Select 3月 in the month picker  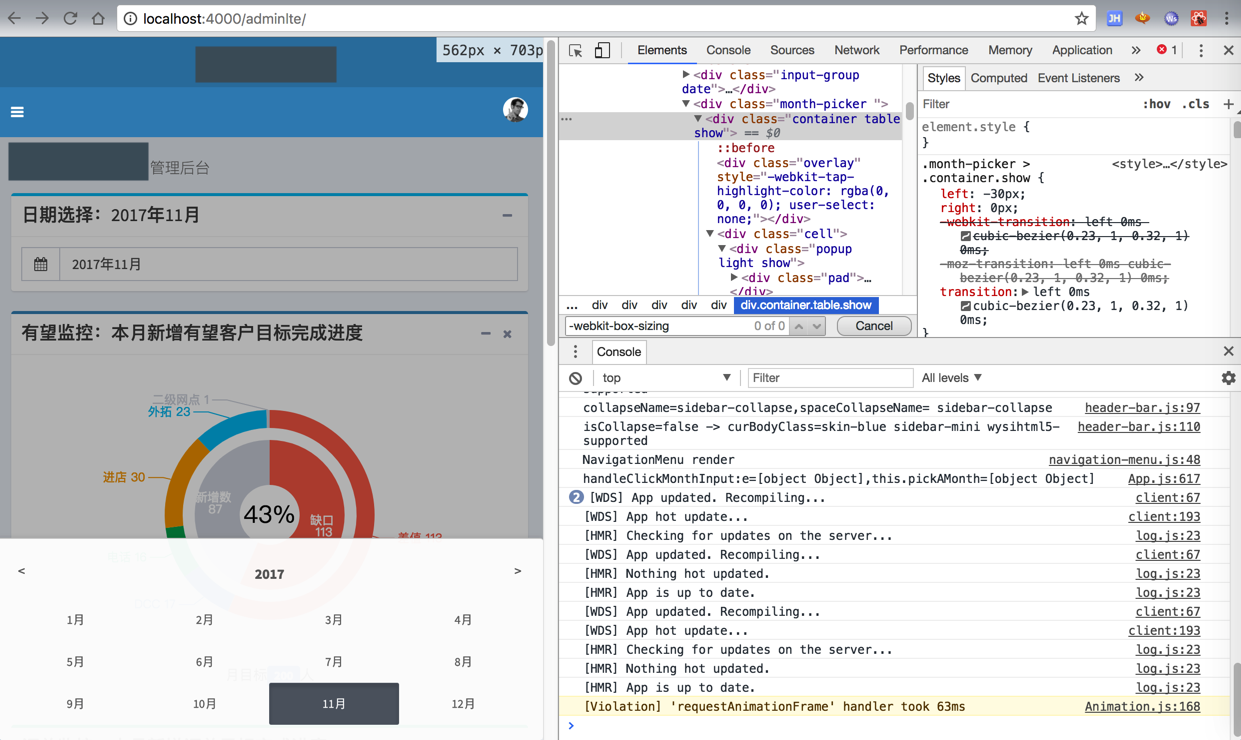pyautogui.click(x=334, y=620)
